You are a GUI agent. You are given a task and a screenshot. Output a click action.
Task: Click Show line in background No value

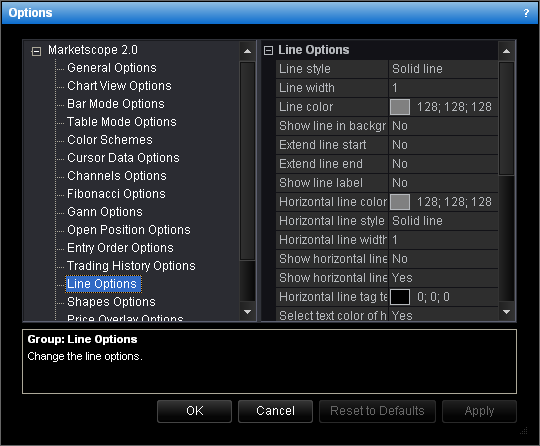[443, 126]
